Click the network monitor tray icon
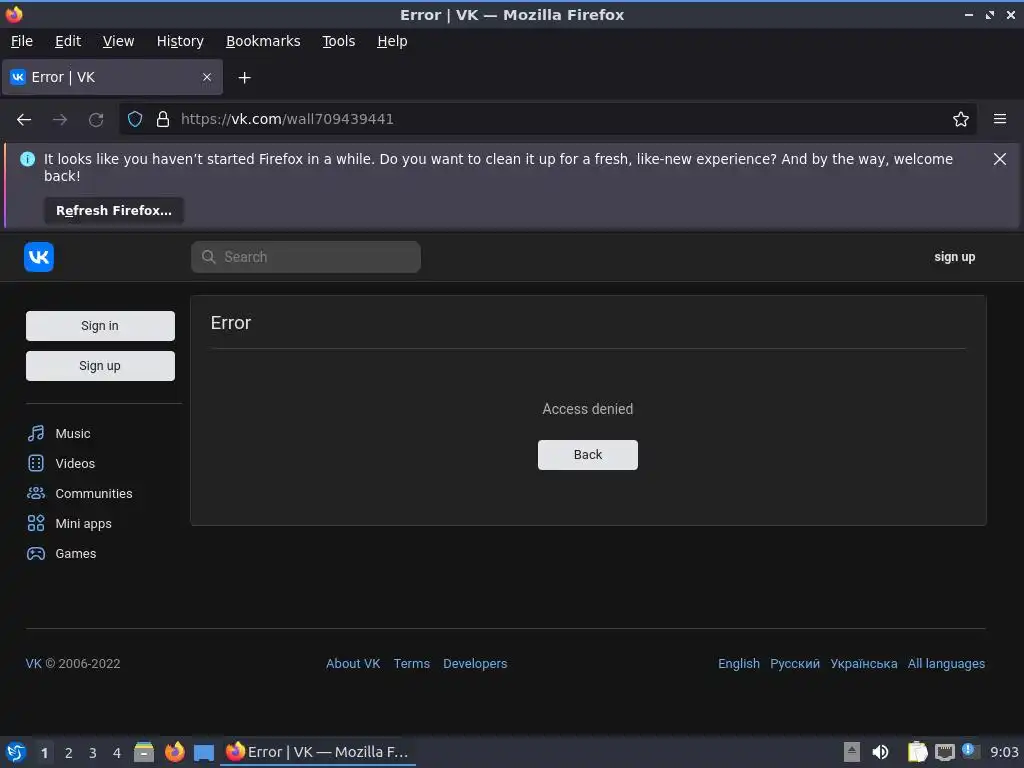This screenshot has height=768, width=1024. coord(944,752)
